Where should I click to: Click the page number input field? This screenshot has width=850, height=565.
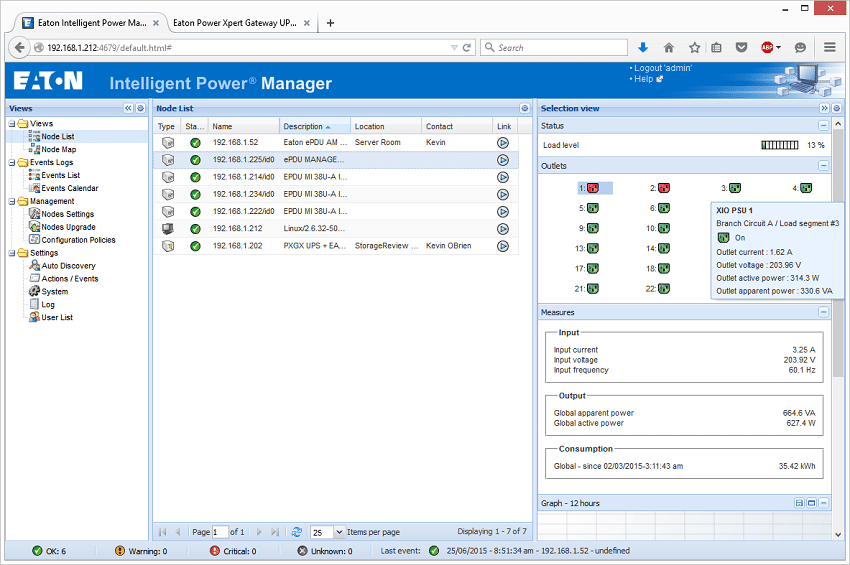220,532
